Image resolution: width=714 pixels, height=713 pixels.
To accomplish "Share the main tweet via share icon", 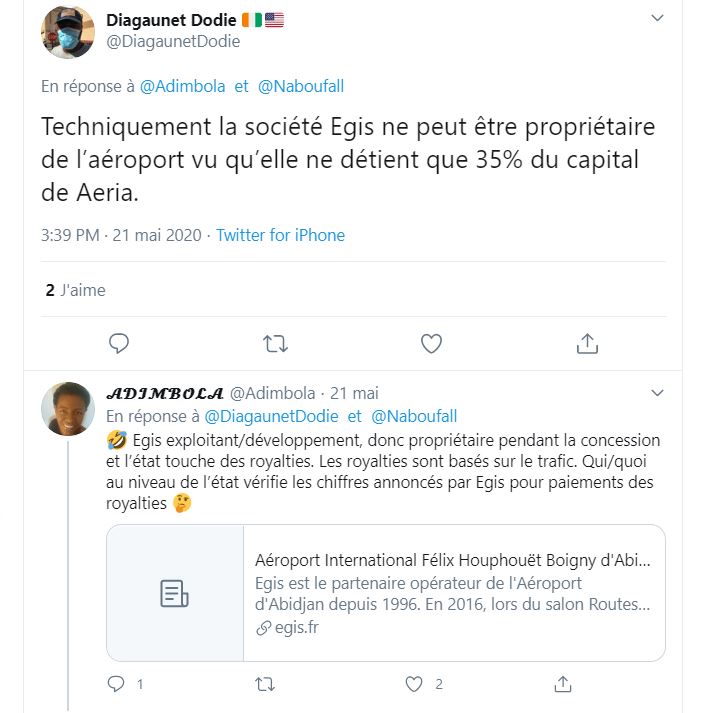I will [x=587, y=344].
